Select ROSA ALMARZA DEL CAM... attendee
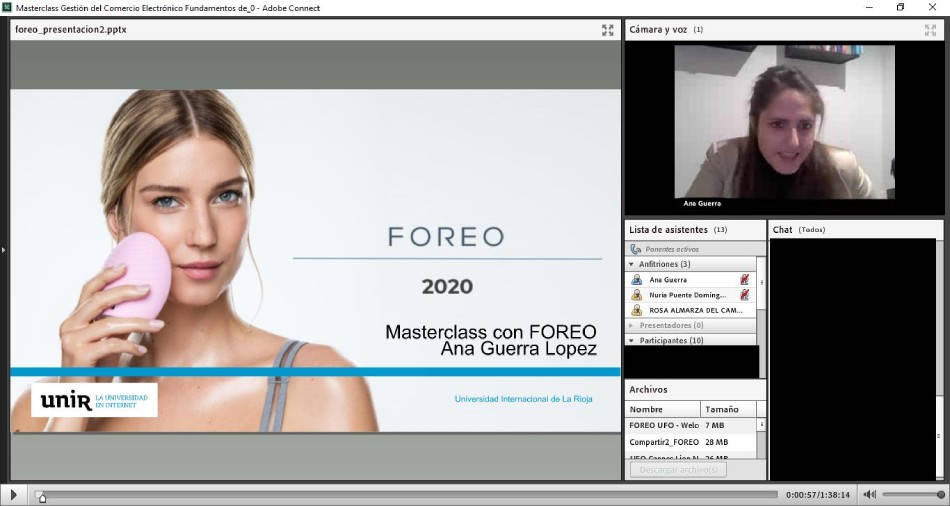Screen dimensions: 950x506 click(691, 310)
